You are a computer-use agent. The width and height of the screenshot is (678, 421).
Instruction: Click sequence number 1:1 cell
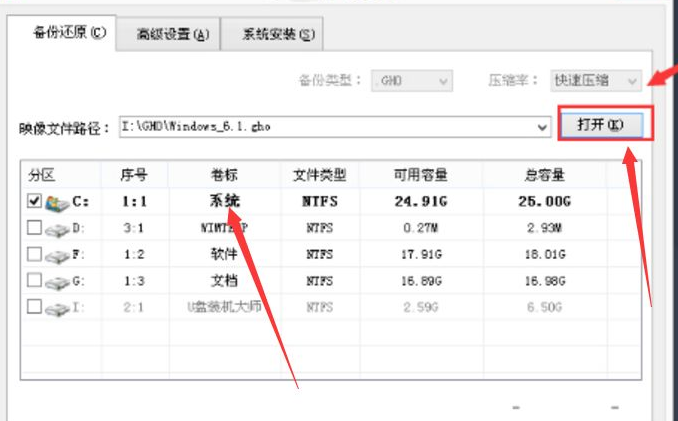click(134, 201)
